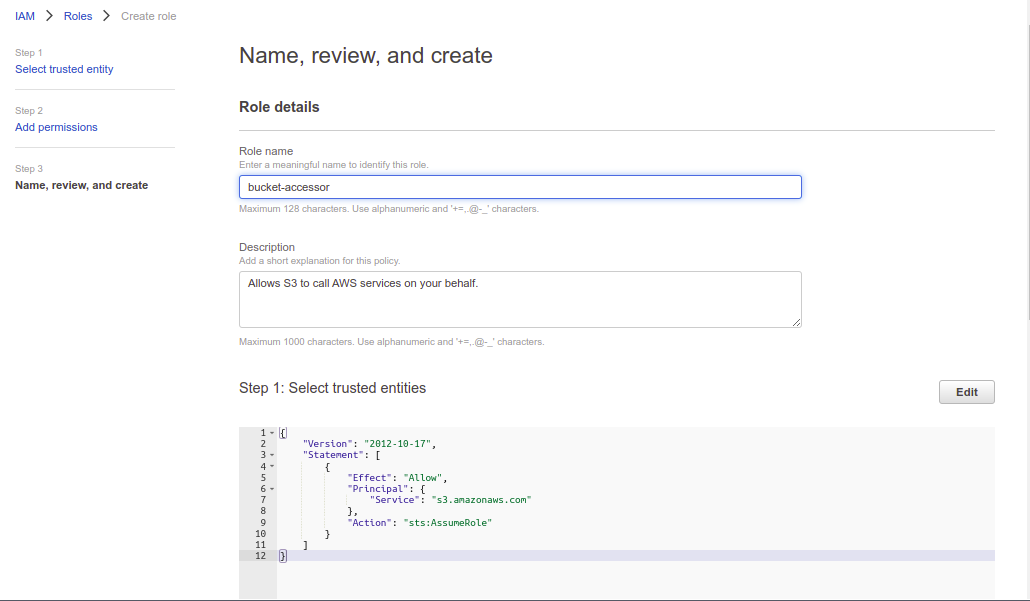This screenshot has height=601, width=1030.
Task: Return to Select trusted entity step
Action: (x=64, y=69)
